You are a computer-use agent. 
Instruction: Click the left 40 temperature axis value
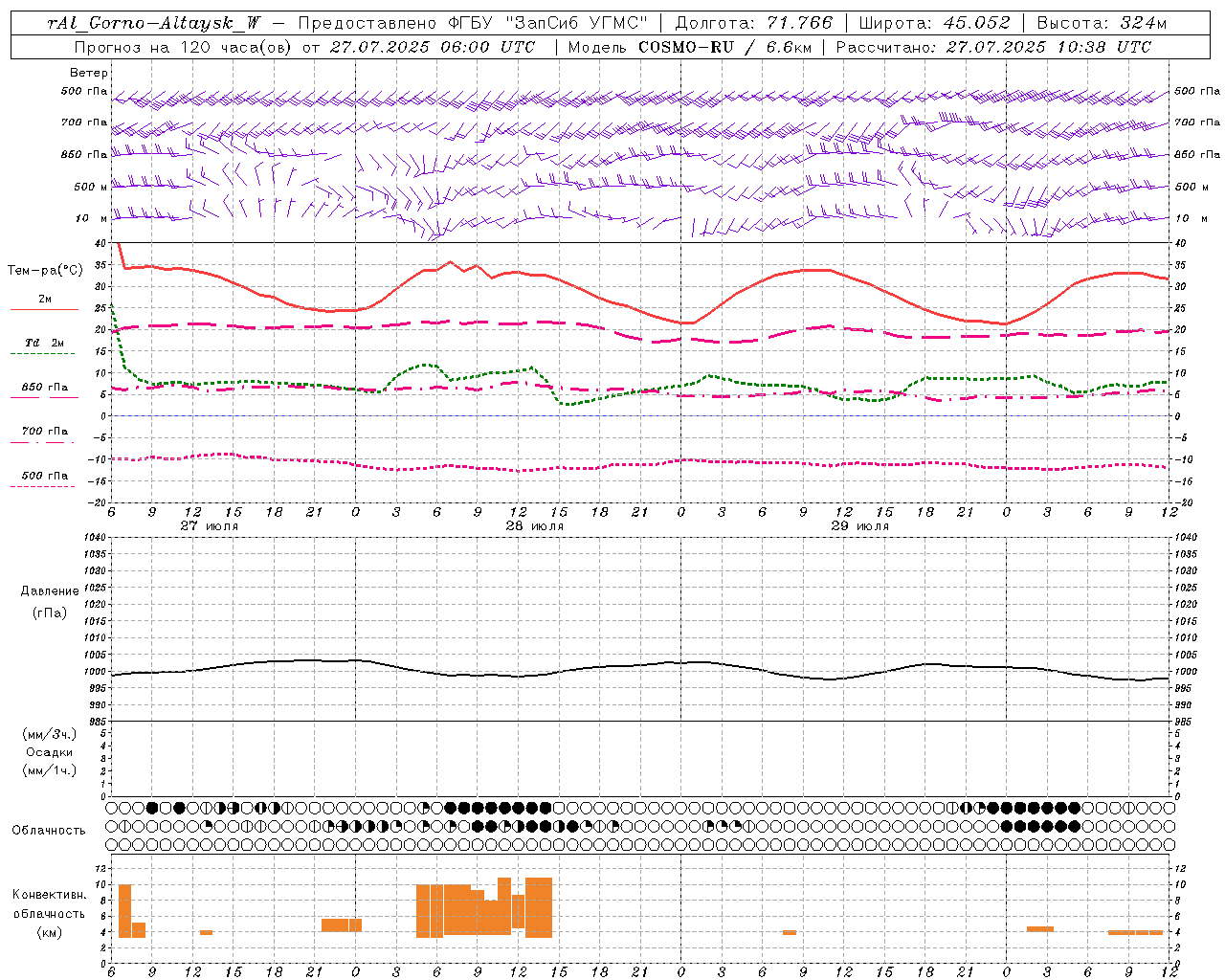click(x=102, y=243)
